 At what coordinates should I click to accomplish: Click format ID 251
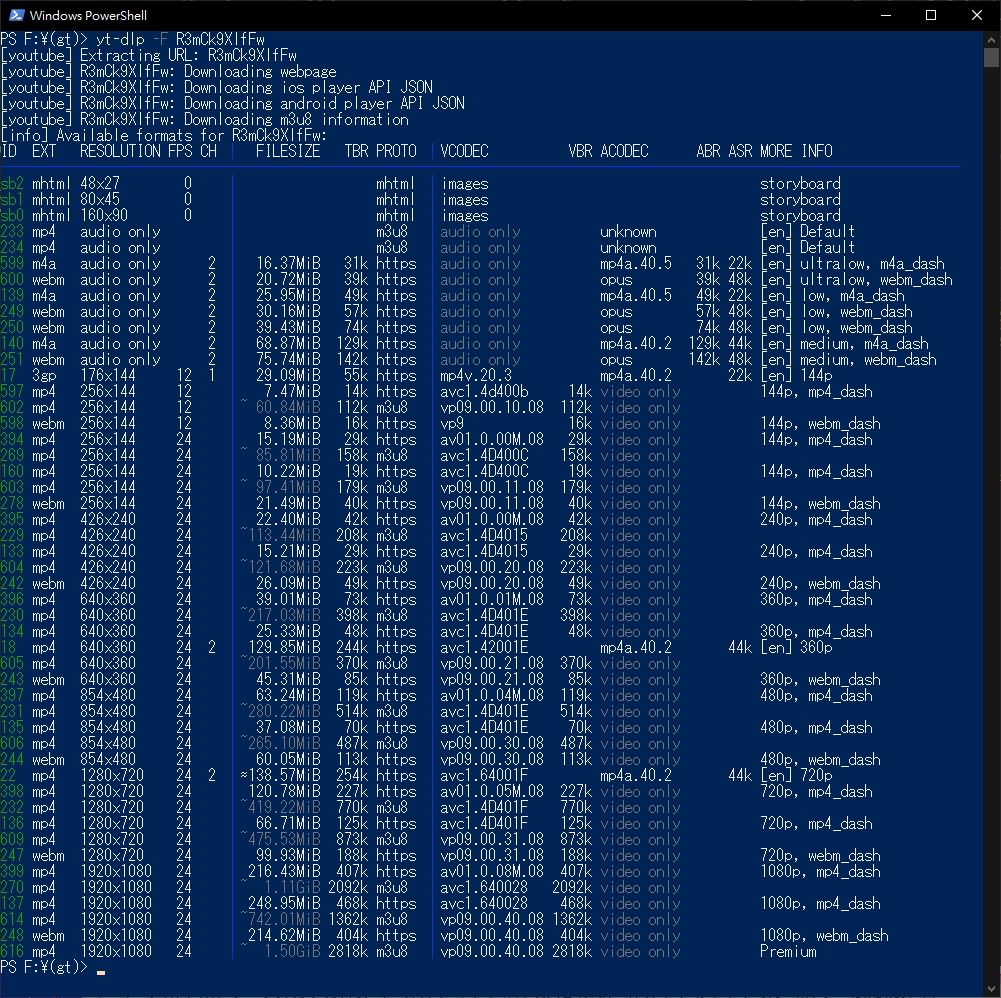coord(12,359)
